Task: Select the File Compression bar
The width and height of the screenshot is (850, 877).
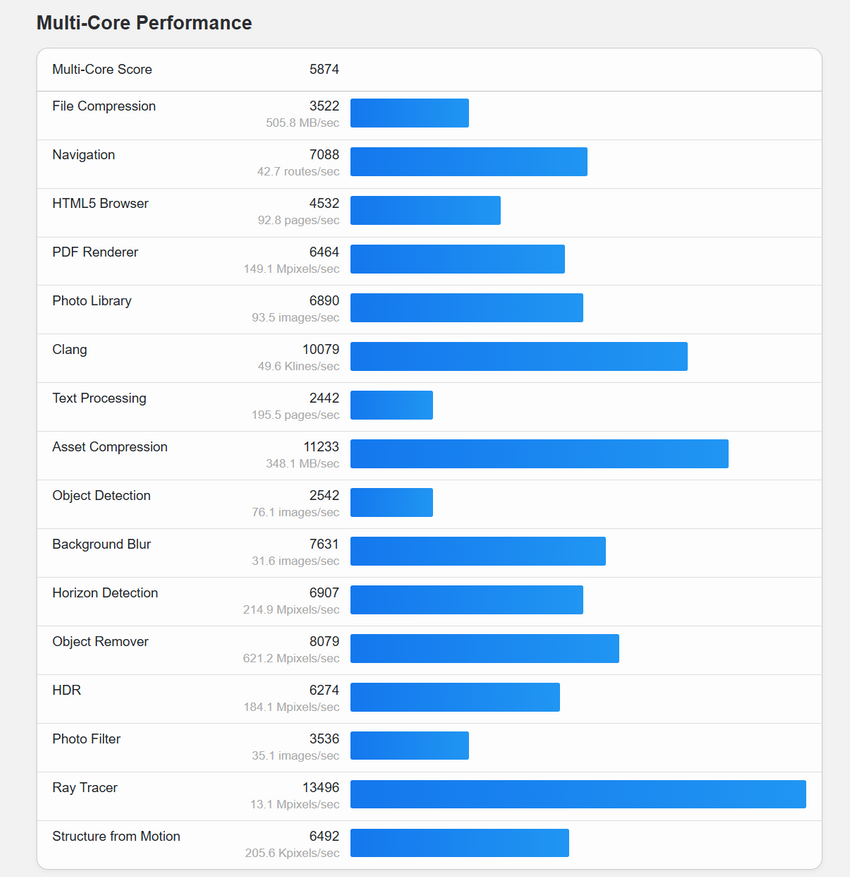Action: 409,113
